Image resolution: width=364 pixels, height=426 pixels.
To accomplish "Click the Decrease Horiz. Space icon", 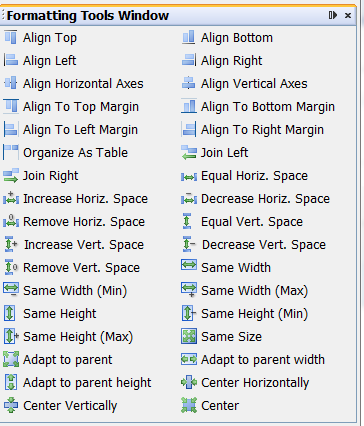I will pyautogui.click(x=189, y=198).
